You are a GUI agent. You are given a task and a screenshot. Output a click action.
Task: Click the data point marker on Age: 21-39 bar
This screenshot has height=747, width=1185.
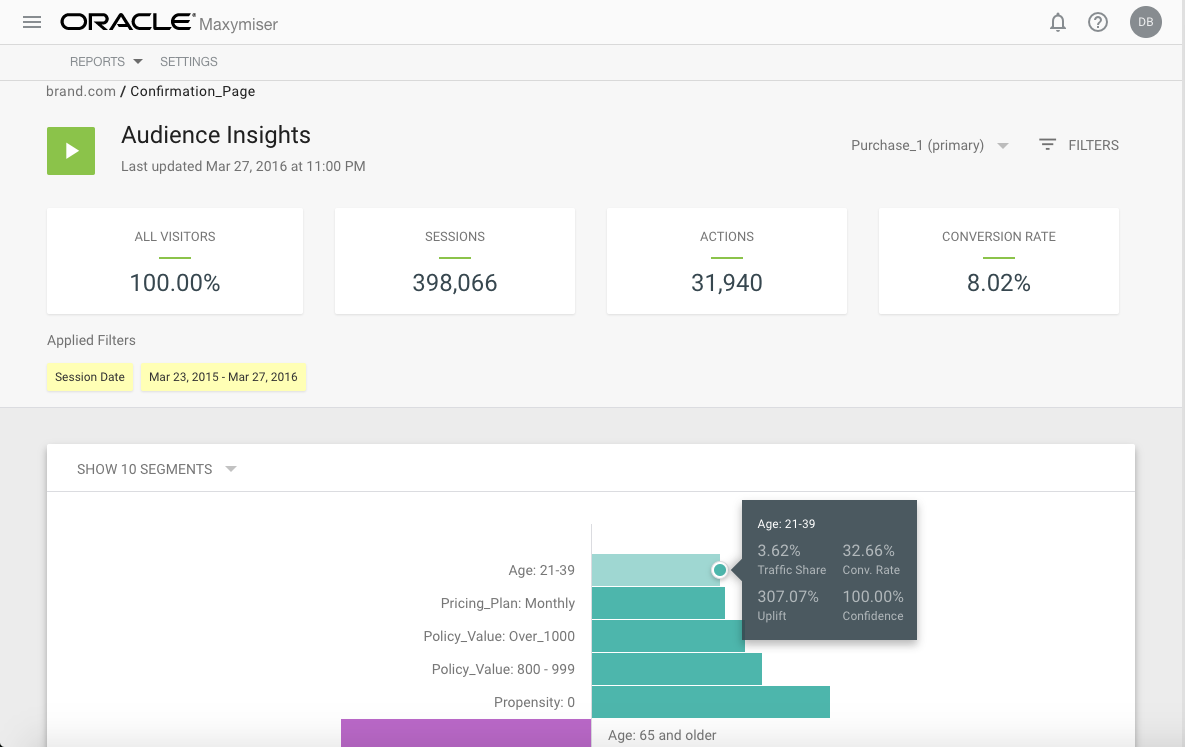coord(719,570)
